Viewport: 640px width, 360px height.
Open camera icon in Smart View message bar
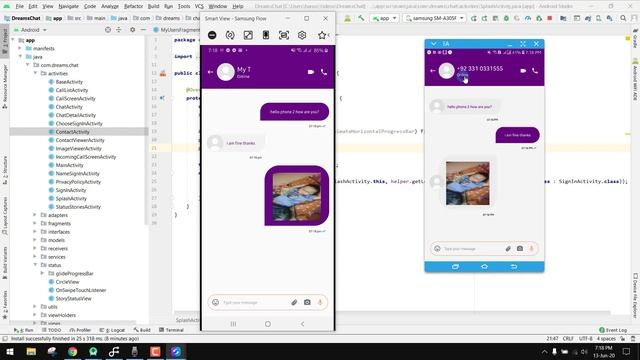[307, 302]
